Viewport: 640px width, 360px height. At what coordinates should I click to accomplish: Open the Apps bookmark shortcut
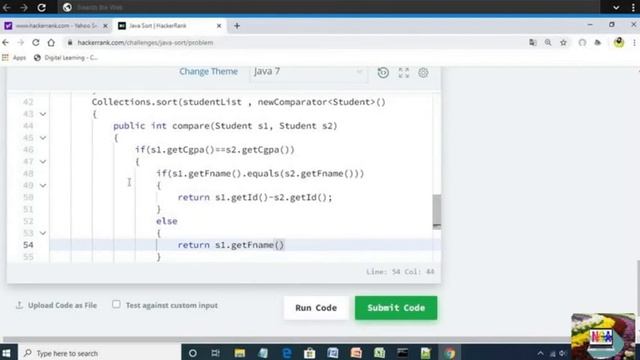[14, 58]
